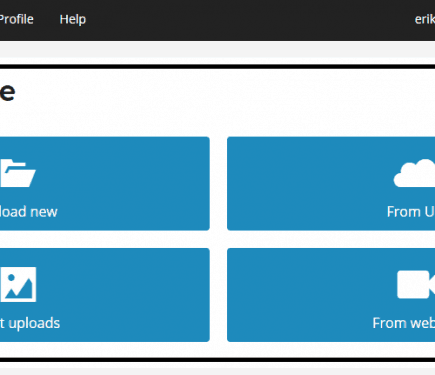The image size is (435, 375).
Task: Open the Profile menu item
Action: coord(16,19)
